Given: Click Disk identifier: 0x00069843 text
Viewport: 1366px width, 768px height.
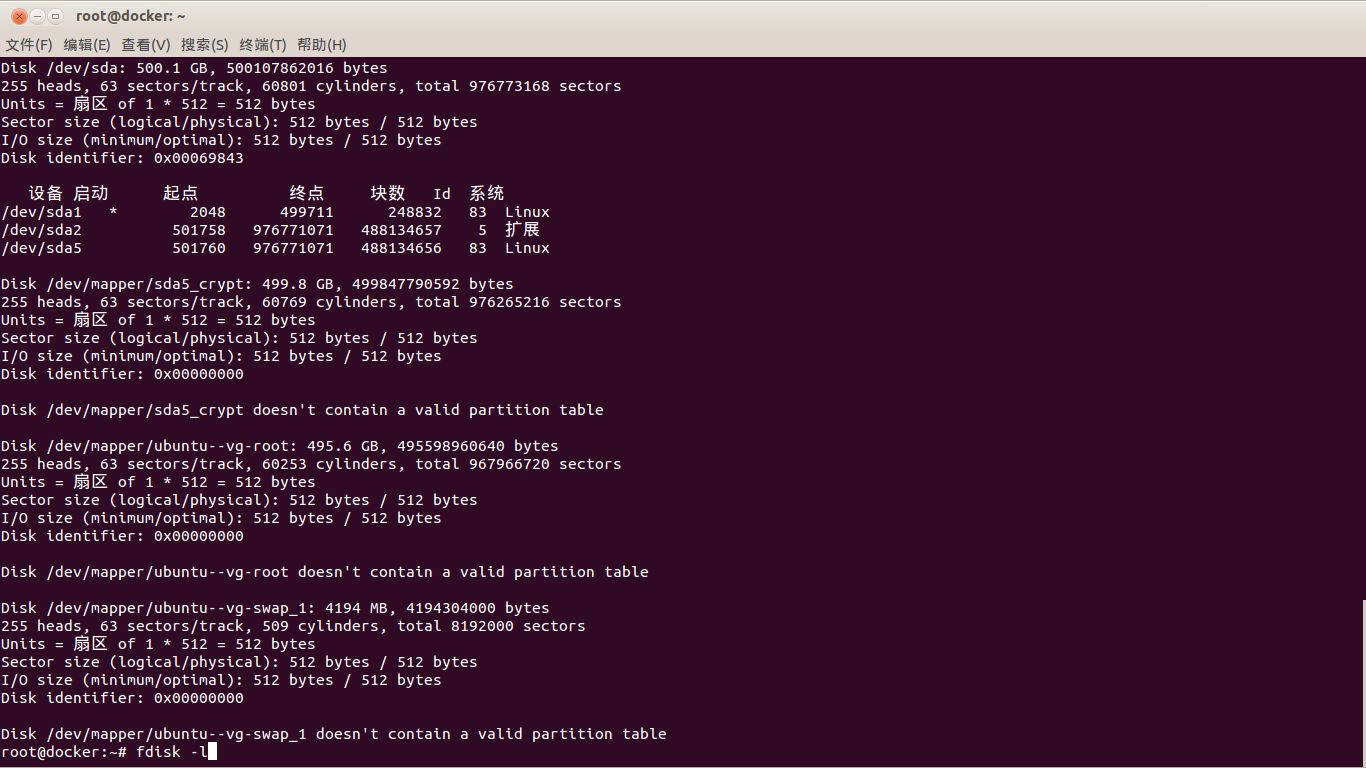Looking at the screenshot, I should 122,158.
